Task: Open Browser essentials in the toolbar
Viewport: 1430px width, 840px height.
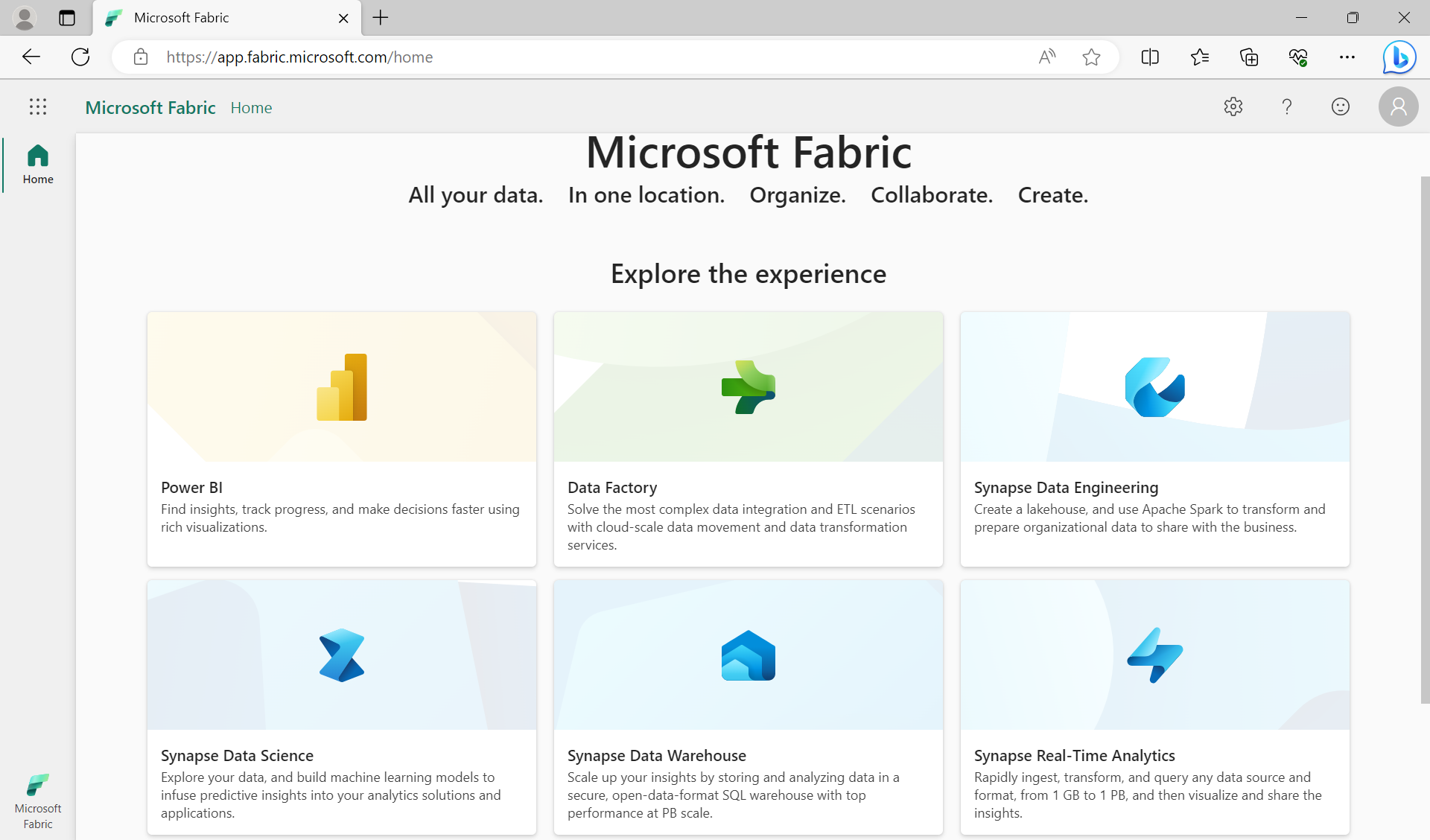Action: coord(1298,57)
